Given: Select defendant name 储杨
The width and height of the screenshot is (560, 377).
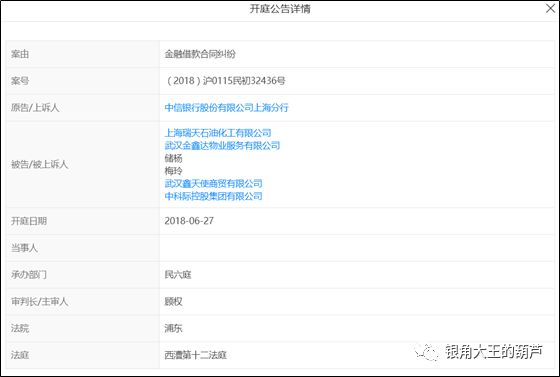Looking at the screenshot, I should coord(173,158).
